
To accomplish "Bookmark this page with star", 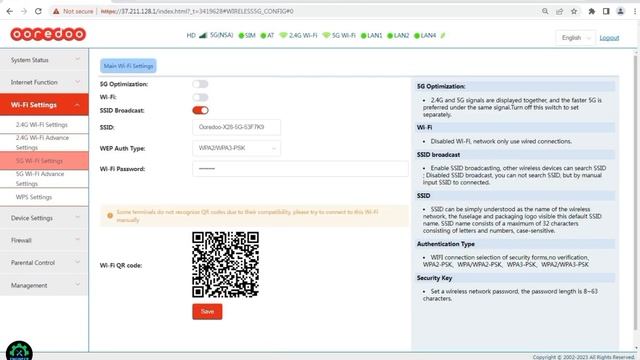I will point(574,11).
